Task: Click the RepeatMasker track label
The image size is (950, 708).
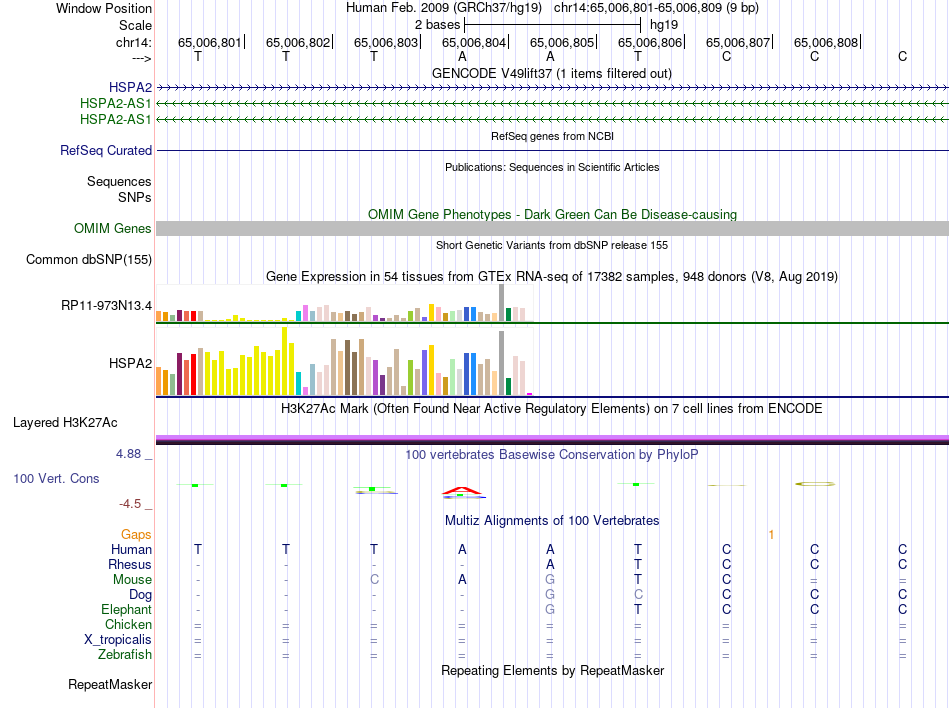Action: pos(110,685)
